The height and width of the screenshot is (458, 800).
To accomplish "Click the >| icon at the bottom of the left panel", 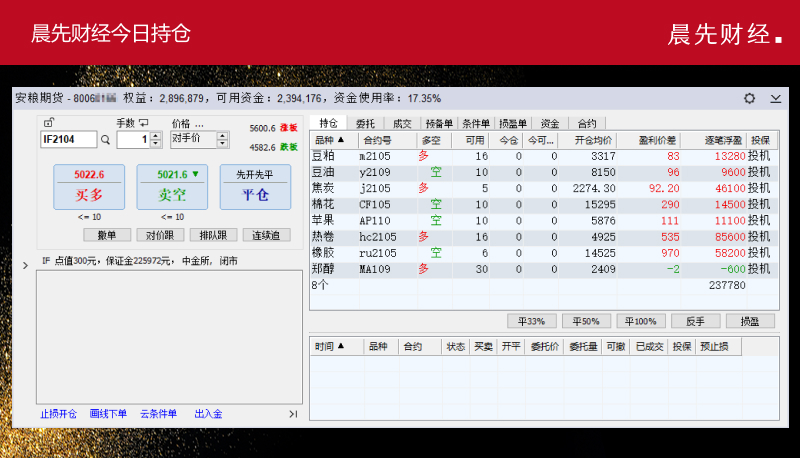I will [293, 414].
